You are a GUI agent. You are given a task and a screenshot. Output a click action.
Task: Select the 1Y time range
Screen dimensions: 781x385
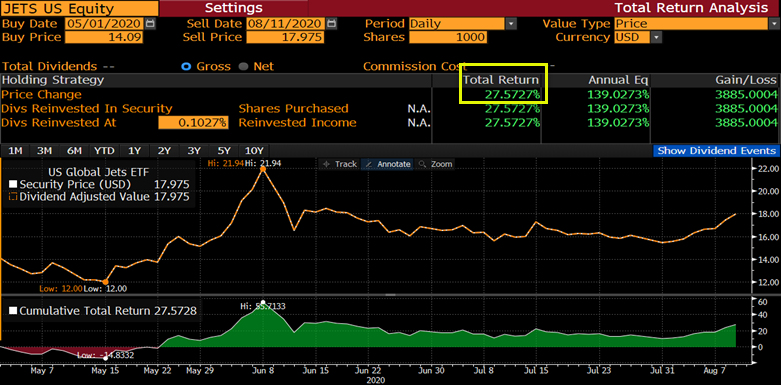point(134,151)
